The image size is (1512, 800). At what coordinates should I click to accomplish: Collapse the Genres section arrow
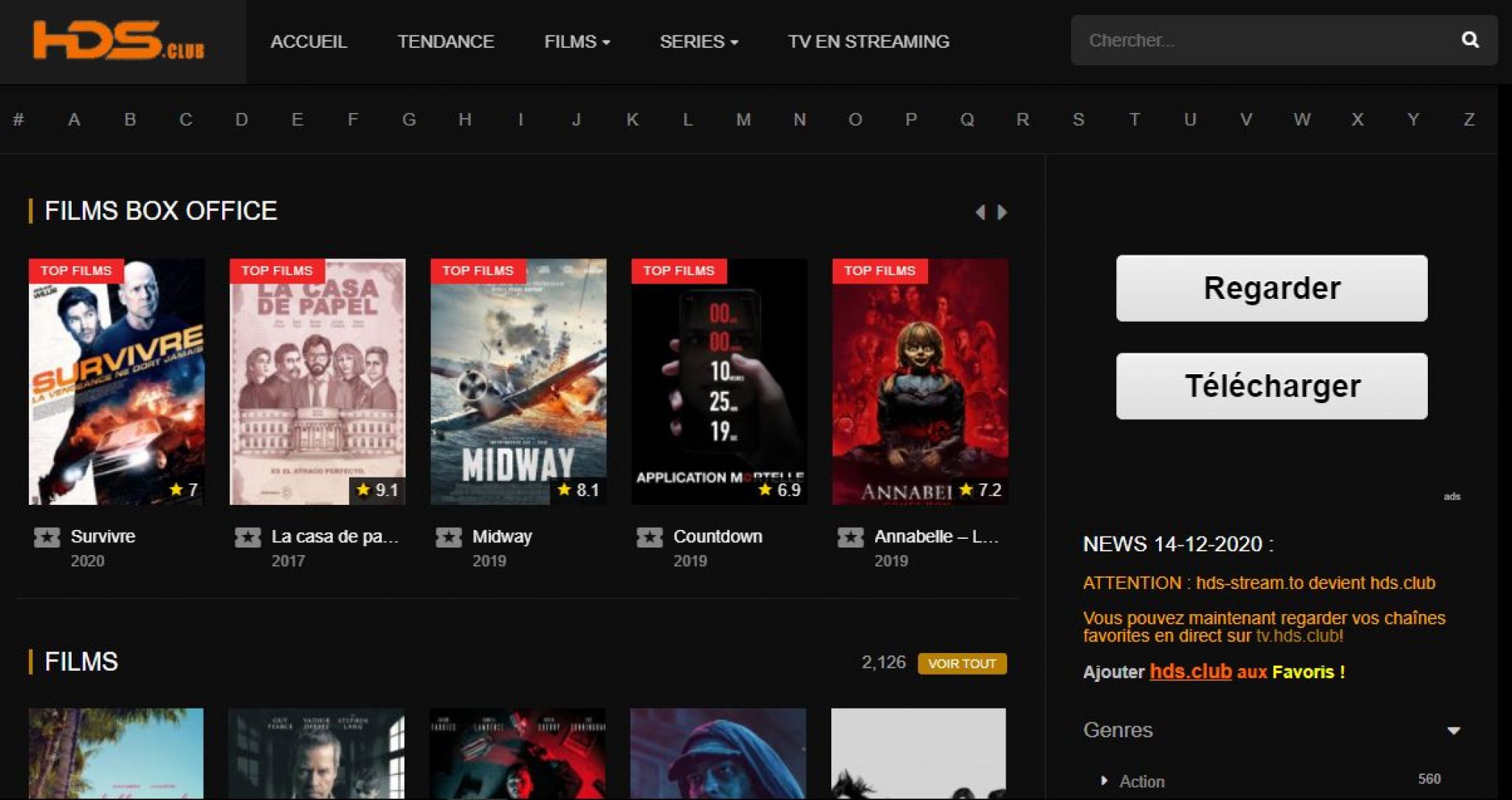[1453, 731]
